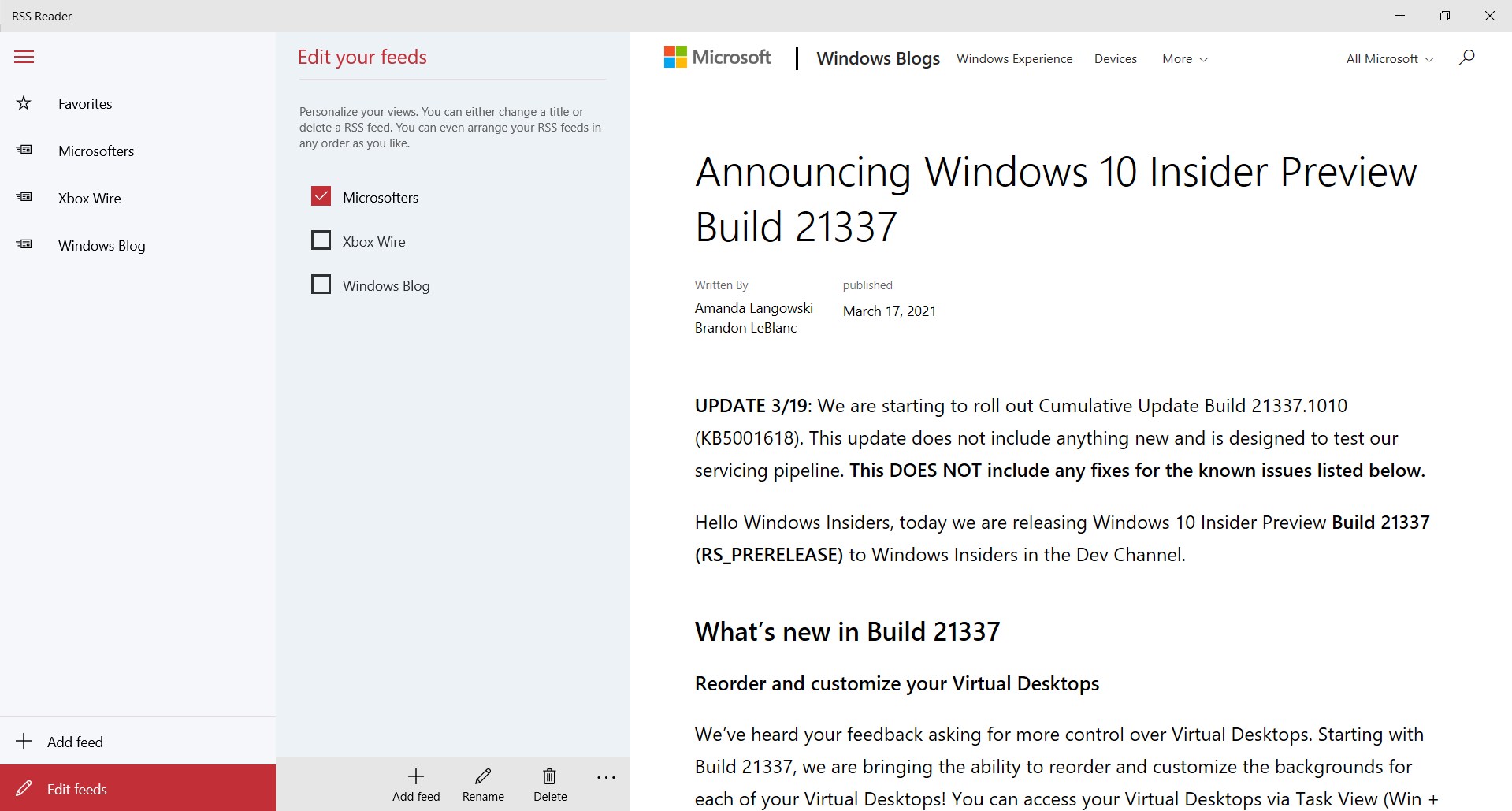This screenshot has width=1512, height=811.
Task: Open the Windows Blog feed in sidebar
Action: pos(102,245)
